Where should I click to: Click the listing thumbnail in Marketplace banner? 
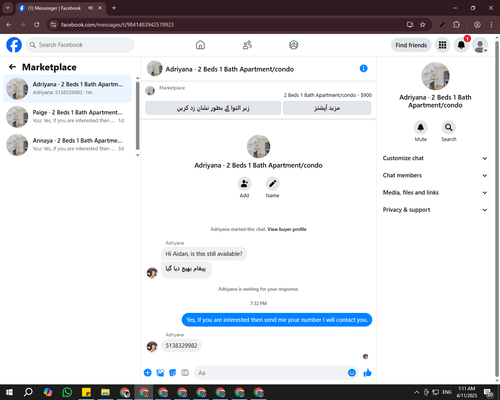pyautogui.click(x=150, y=90)
